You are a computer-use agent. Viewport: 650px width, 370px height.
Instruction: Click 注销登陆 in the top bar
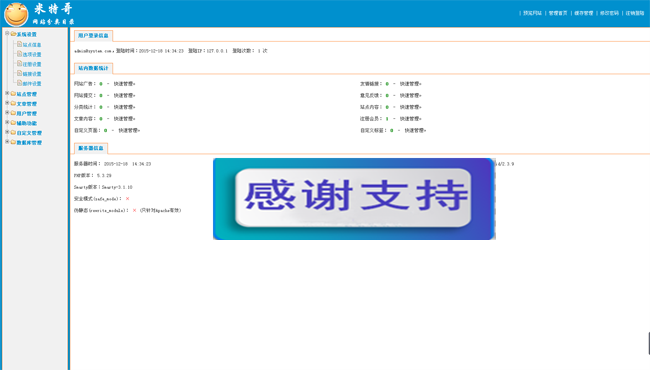coord(635,13)
